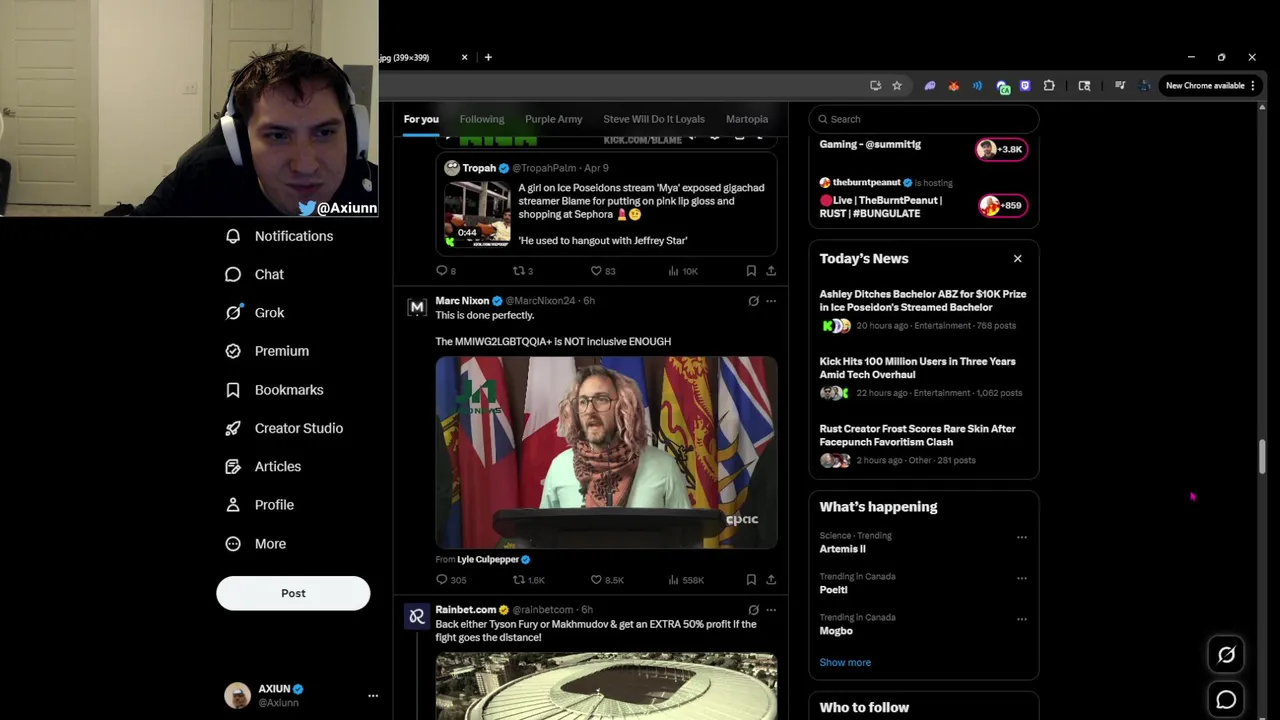This screenshot has width=1280, height=720.
Task: Bookmark the Marc Nixon post
Action: (751, 580)
